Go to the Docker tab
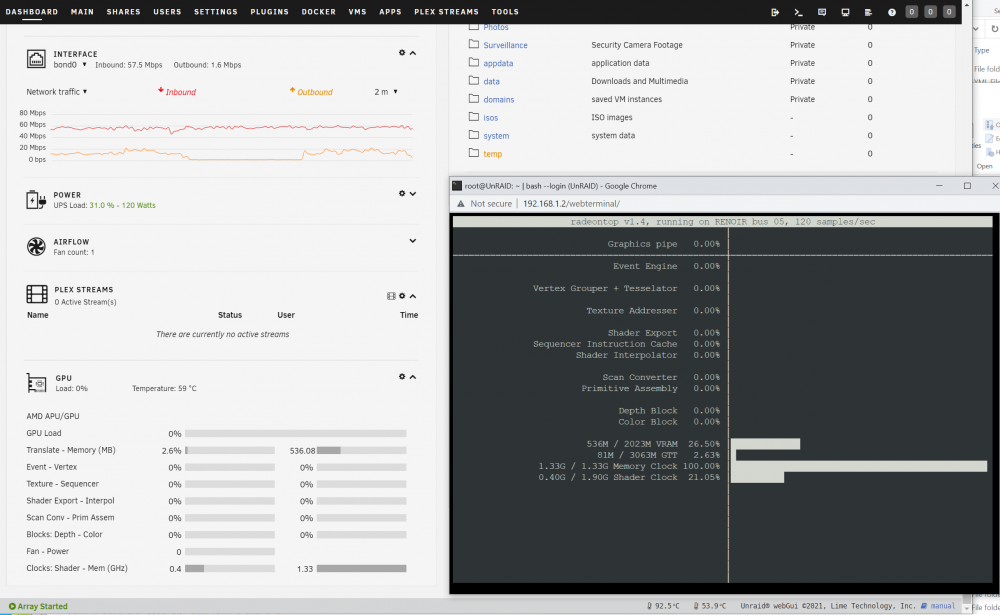 [318, 12]
